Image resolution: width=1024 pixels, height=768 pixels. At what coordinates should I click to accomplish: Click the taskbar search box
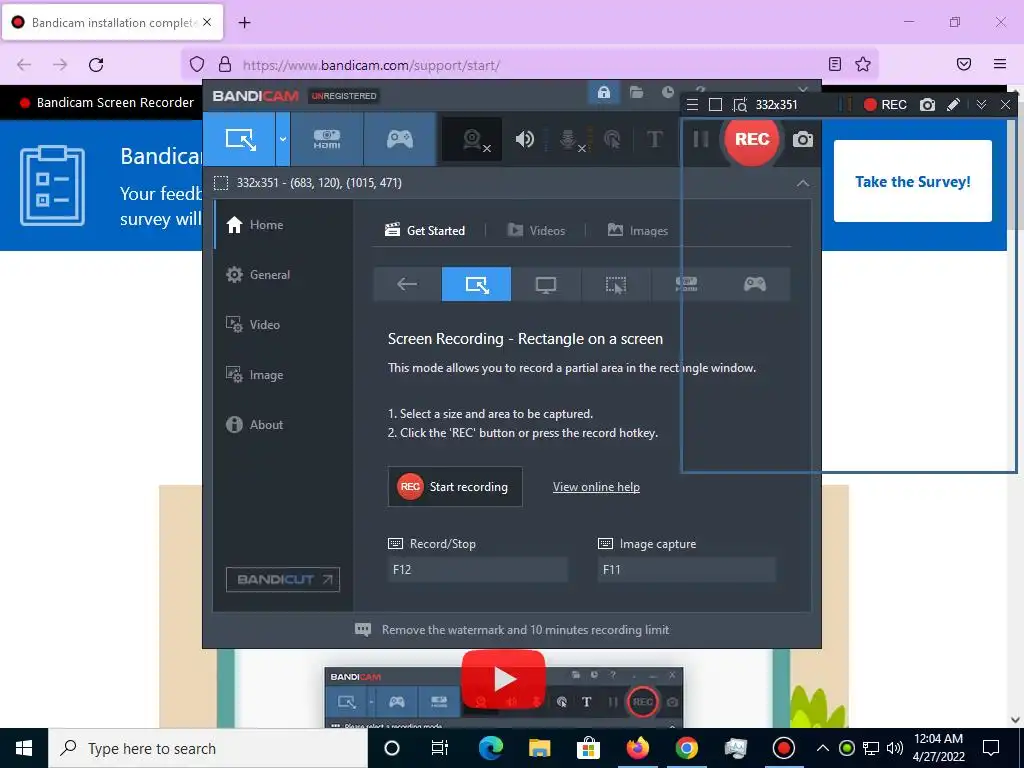pos(208,748)
